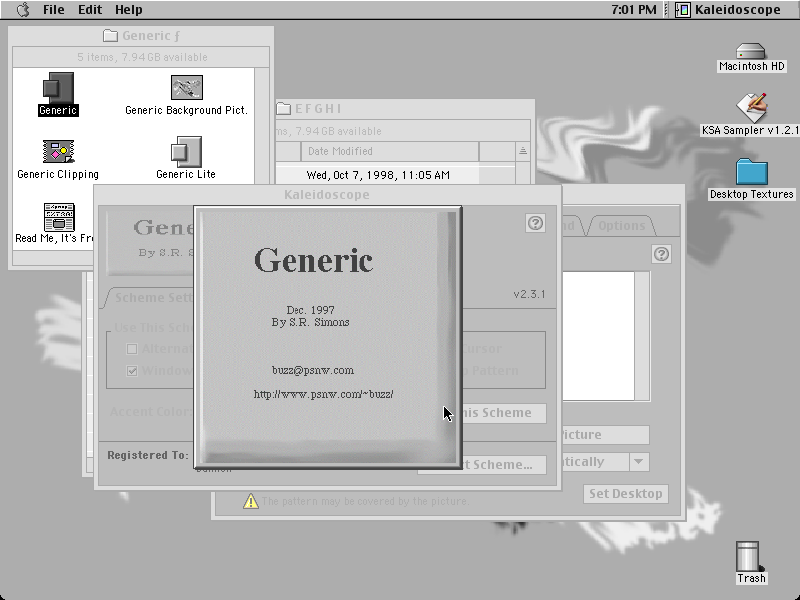Click the Kaleidoscope window title bar
This screenshot has height=600, width=800.
coord(327,194)
